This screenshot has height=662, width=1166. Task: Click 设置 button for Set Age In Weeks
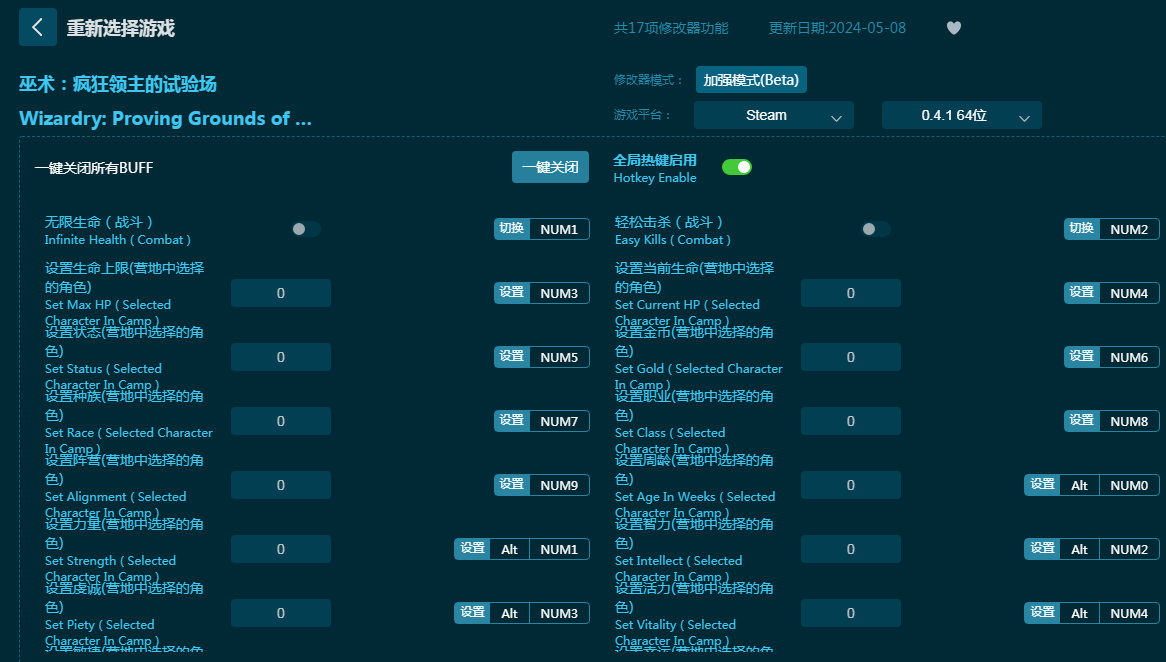[1043, 485]
